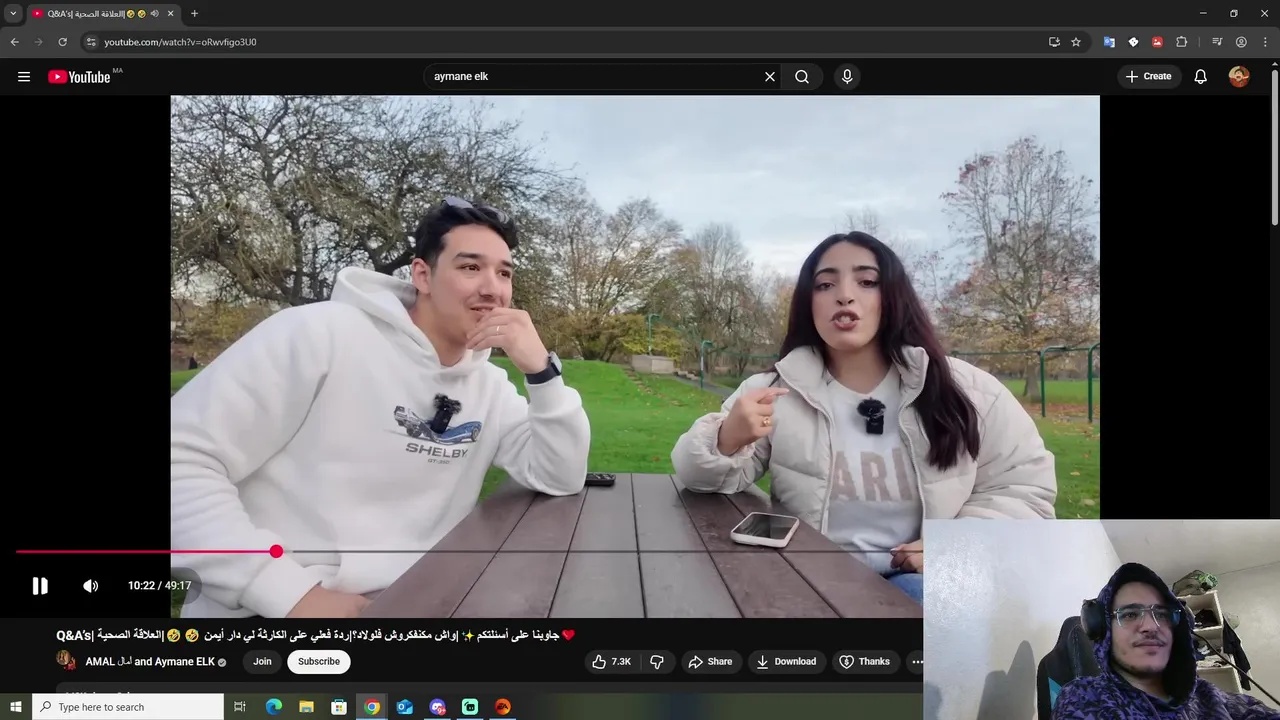Screen dimensions: 1280x720
Task: Open Chrome profile icon
Action: pyautogui.click(x=1241, y=42)
